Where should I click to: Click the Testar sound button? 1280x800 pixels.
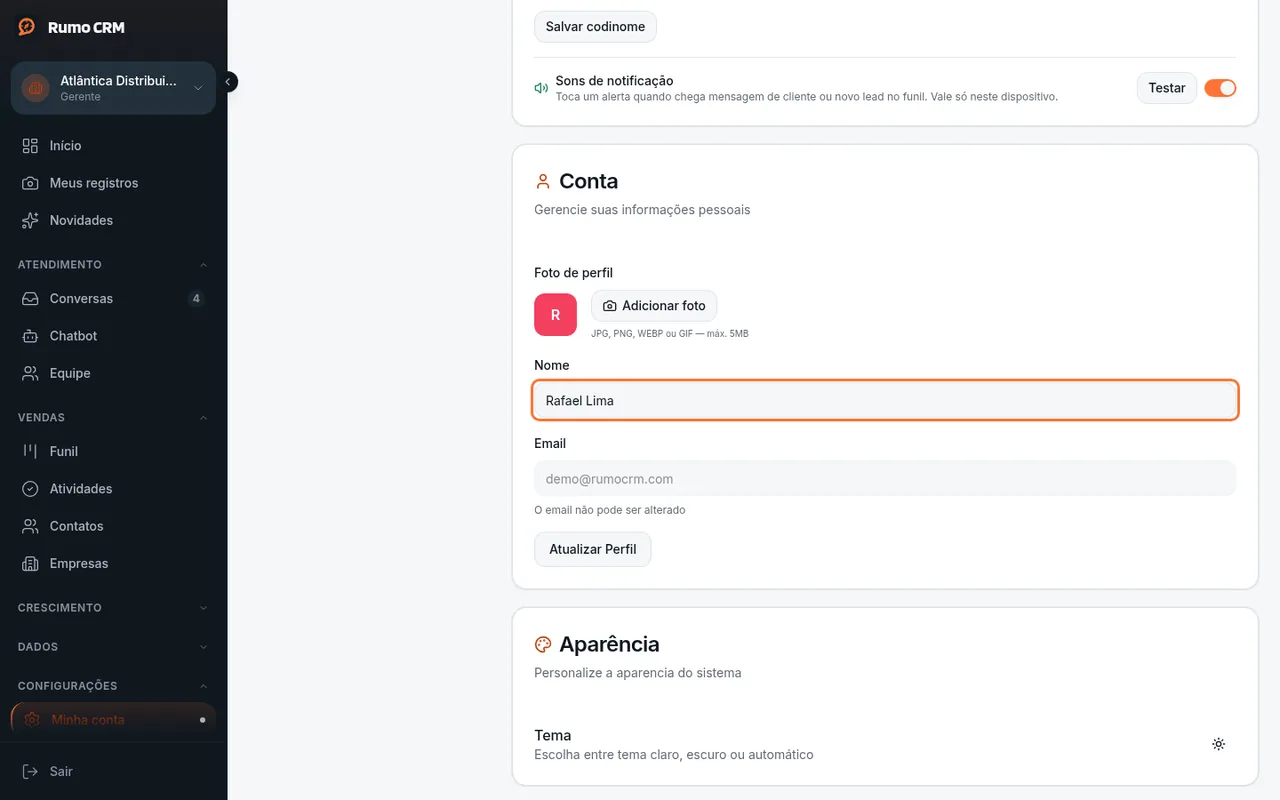point(1167,88)
